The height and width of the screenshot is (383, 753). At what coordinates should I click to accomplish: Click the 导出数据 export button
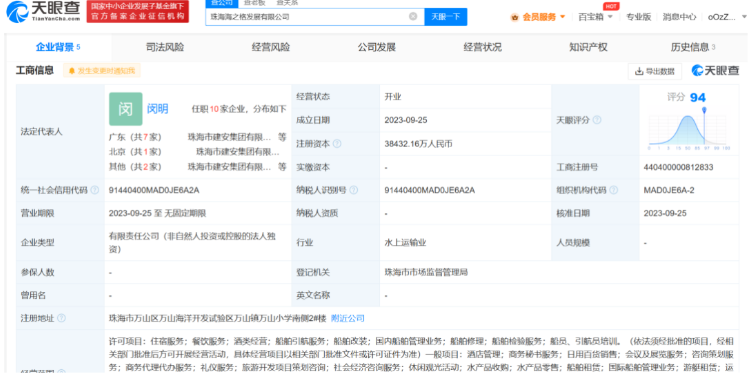click(655, 72)
